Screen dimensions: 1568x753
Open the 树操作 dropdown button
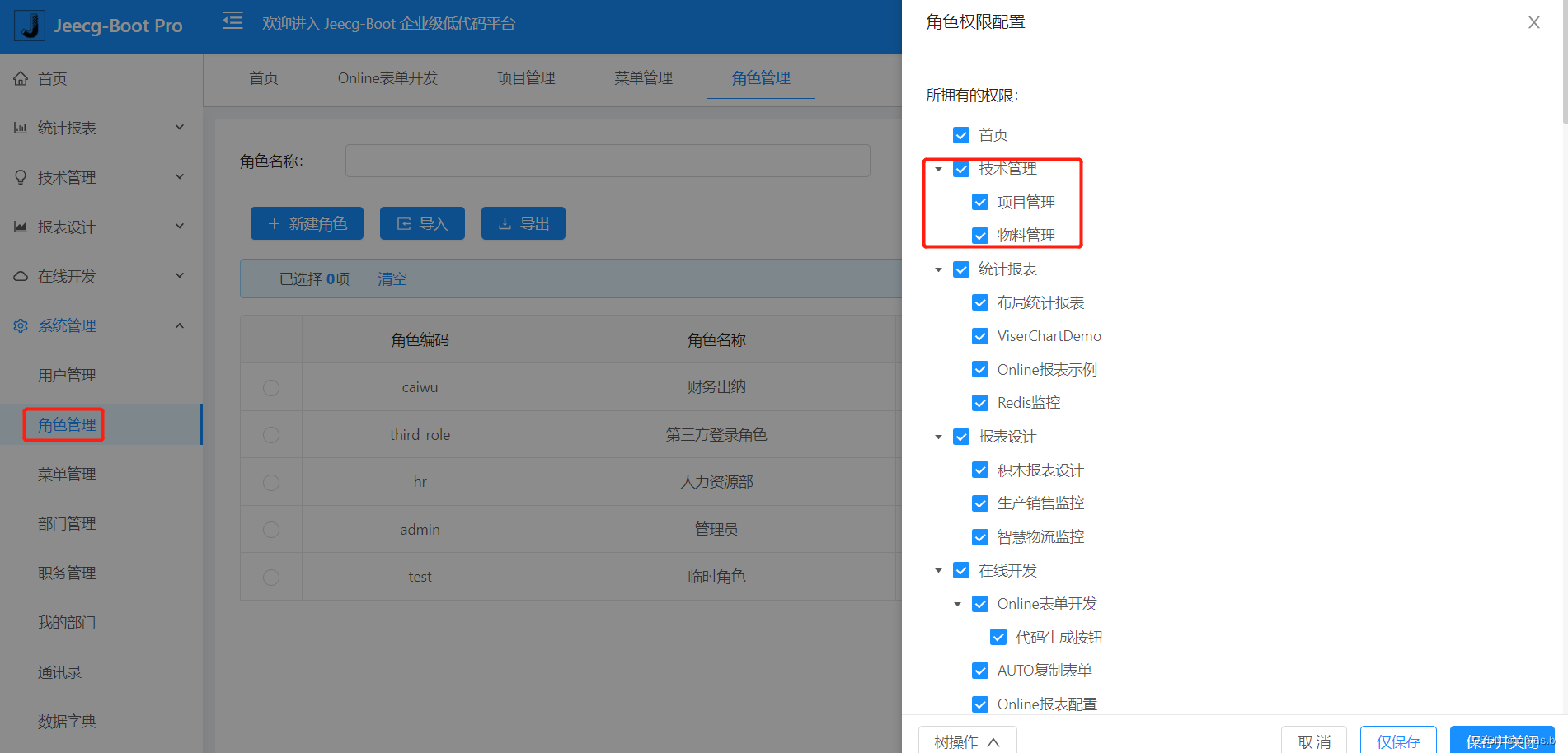click(x=968, y=741)
